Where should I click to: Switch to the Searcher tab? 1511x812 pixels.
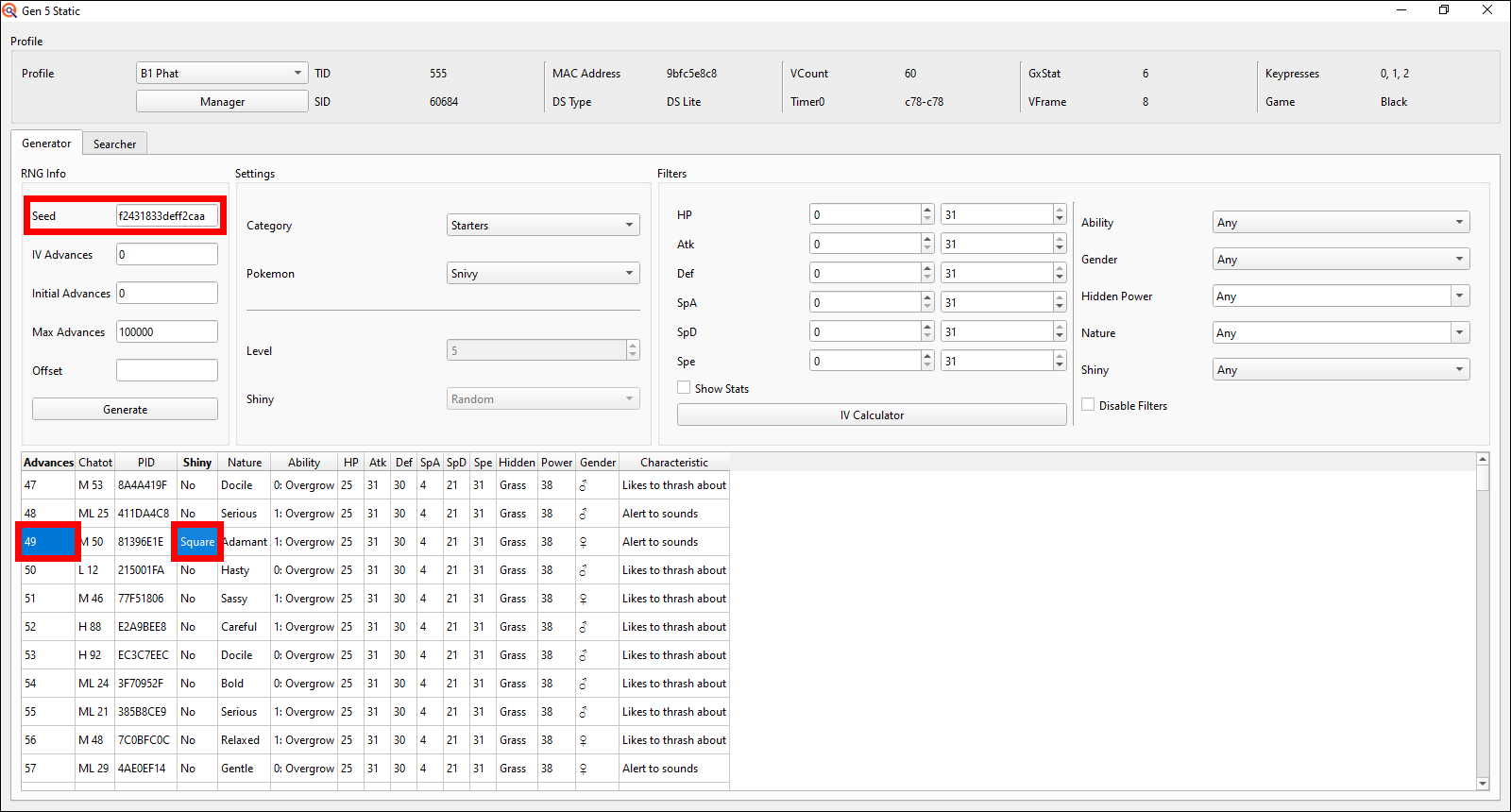(114, 144)
